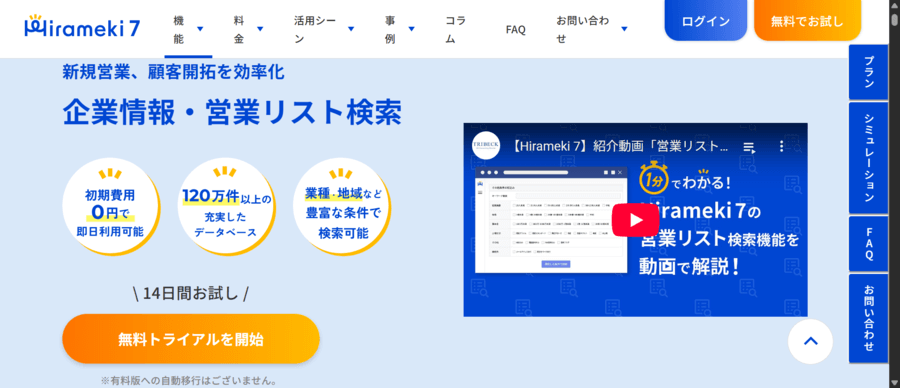Open the プラン side tab
Viewport: 900px width, 388px height.
[x=868, y=72]
